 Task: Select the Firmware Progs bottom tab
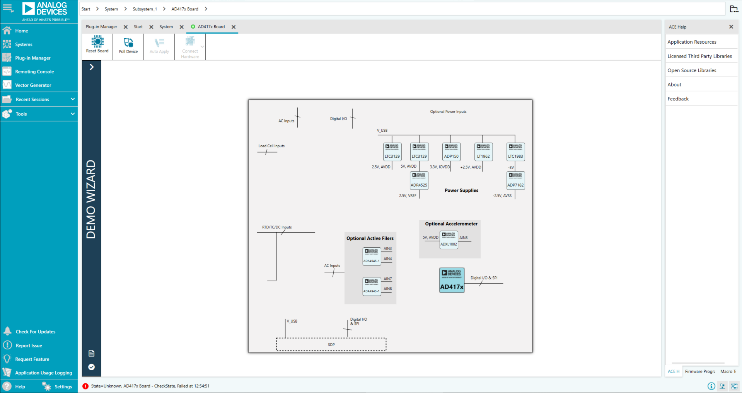point(700,372)
